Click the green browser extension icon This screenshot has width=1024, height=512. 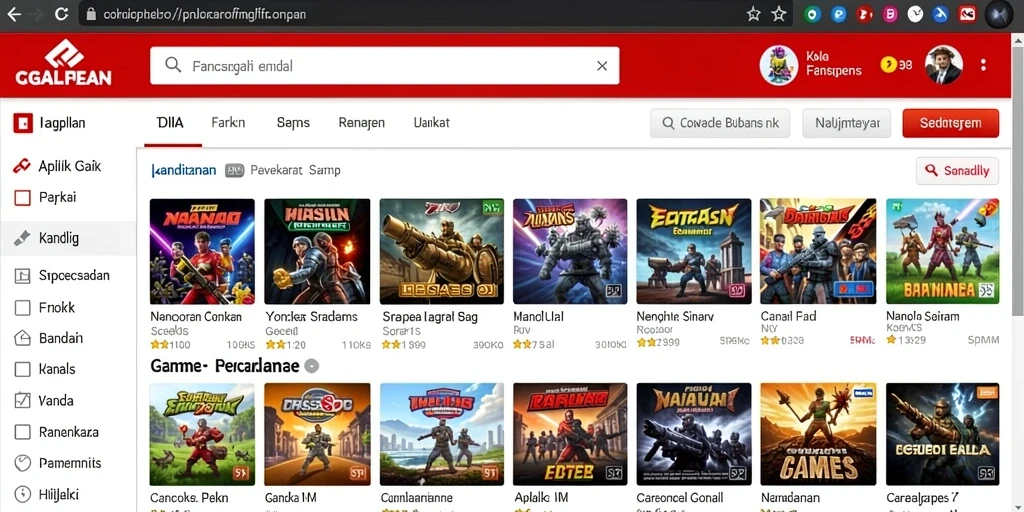812,14
